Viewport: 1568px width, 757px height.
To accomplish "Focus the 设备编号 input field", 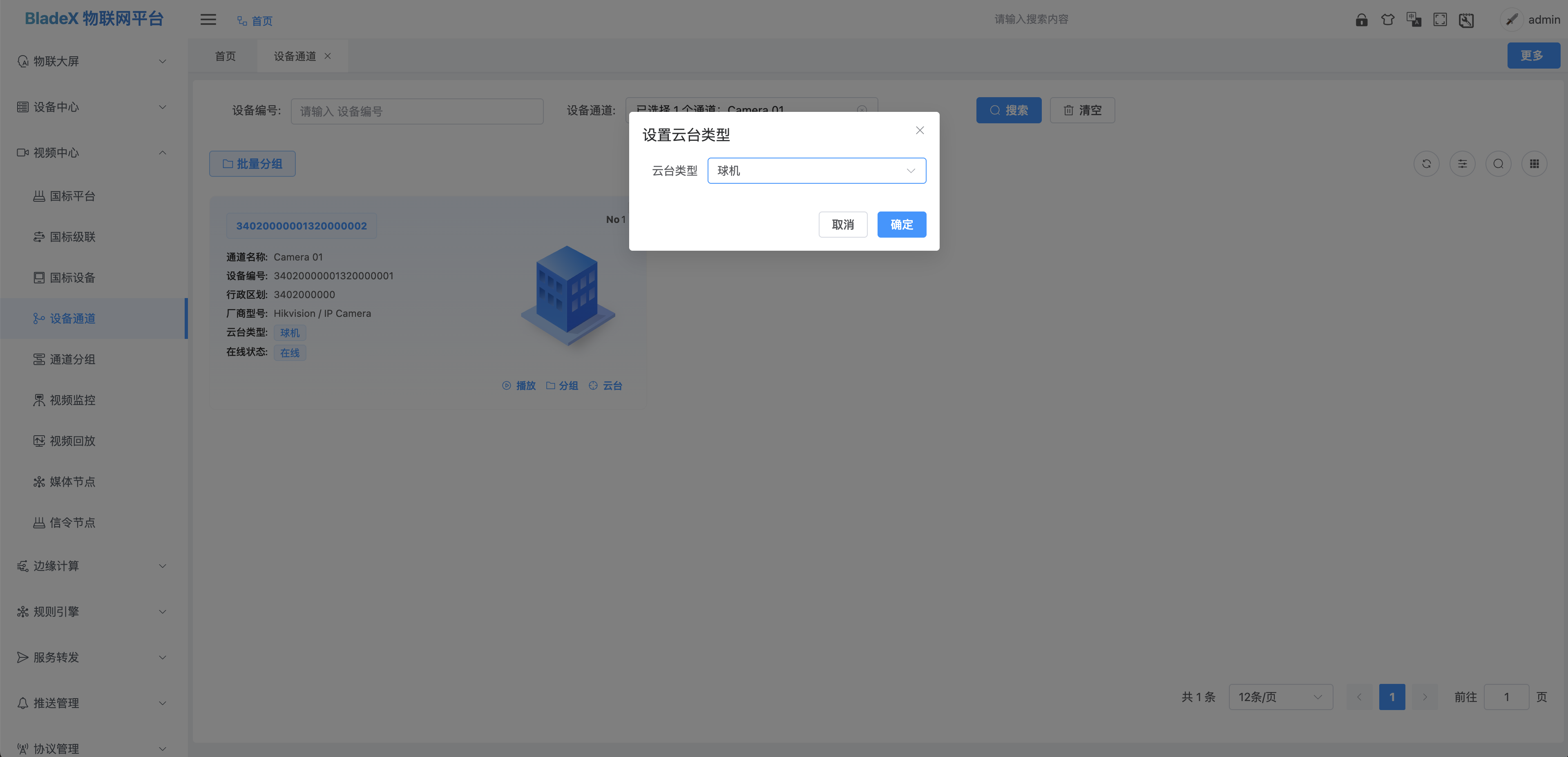I will coord(417,111).
